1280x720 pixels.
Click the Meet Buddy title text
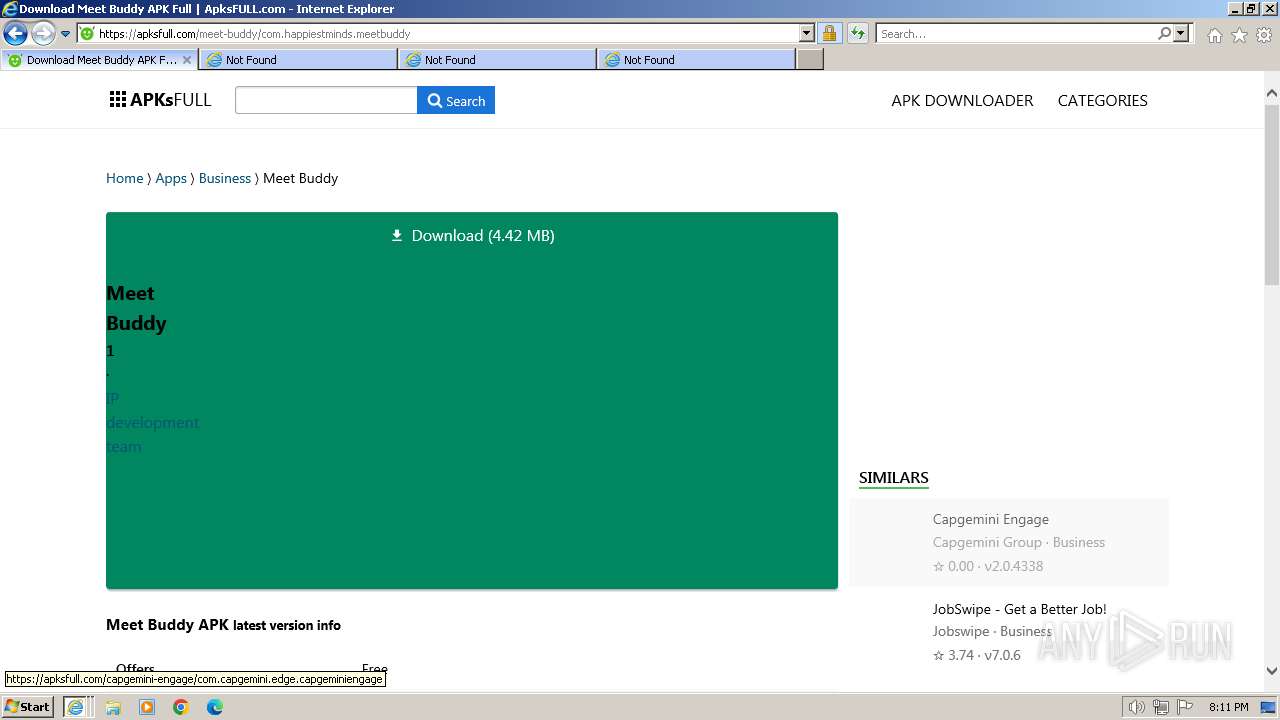pos(136,308)
